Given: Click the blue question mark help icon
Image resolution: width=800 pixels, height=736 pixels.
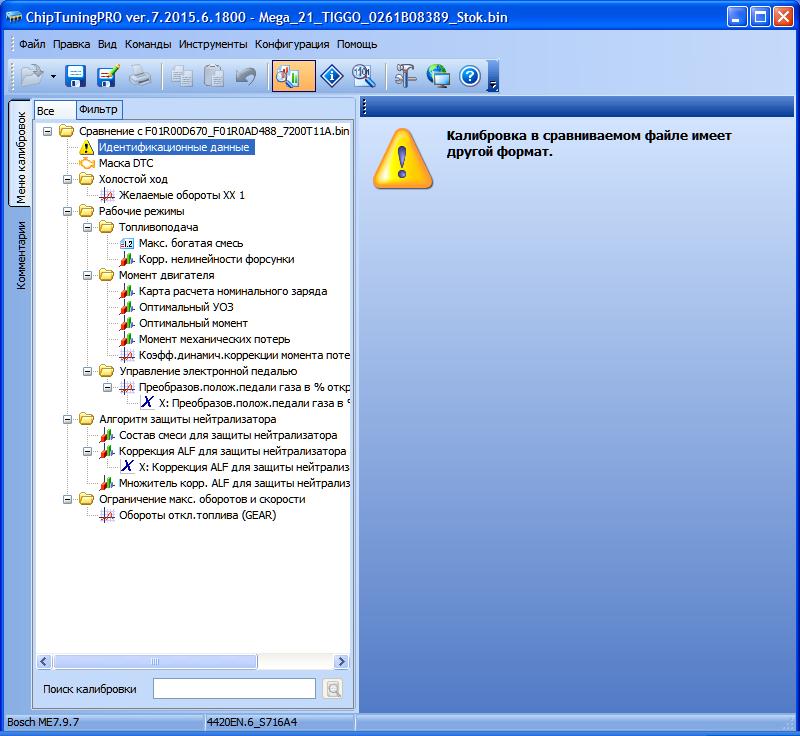Looking at the screenshot, I should click(470, 76).
